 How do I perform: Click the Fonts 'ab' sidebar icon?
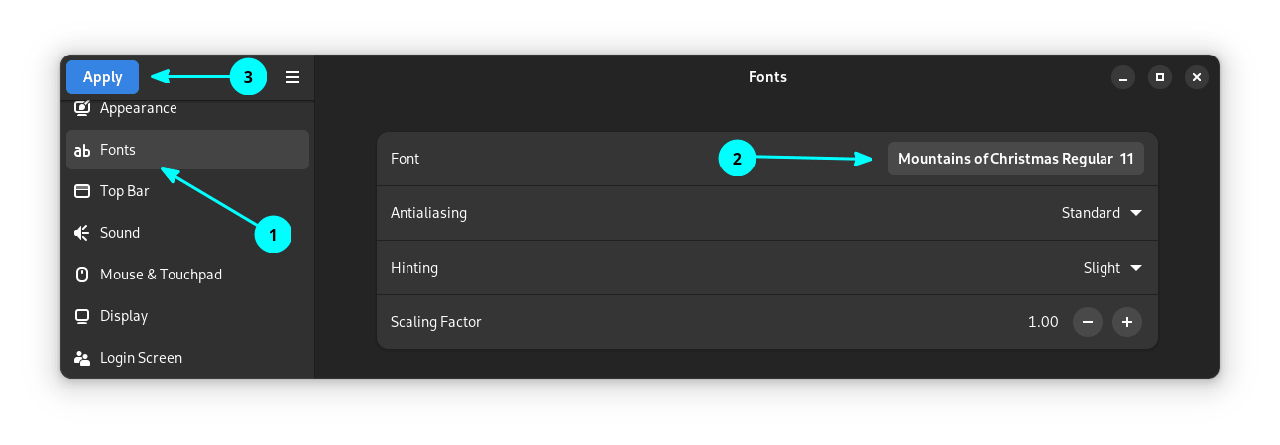click(x=82, y=150)
